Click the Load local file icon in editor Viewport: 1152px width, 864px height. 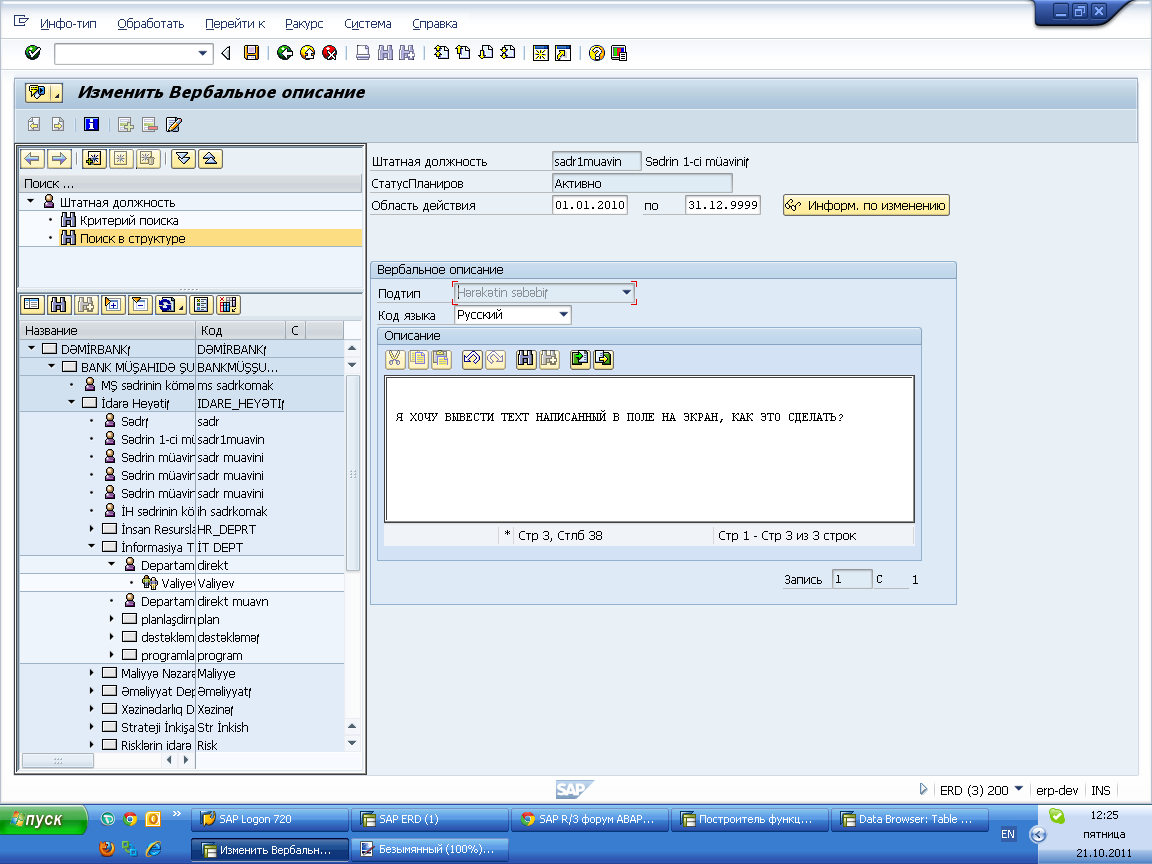point(580,359)
